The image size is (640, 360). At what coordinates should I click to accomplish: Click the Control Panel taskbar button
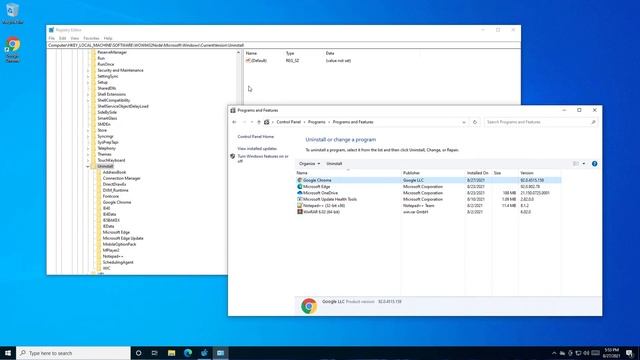coord(220,353)
